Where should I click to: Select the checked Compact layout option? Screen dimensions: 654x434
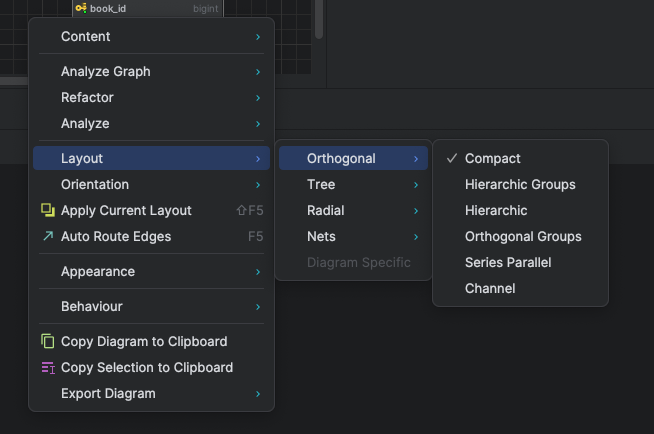coord(492,158)
